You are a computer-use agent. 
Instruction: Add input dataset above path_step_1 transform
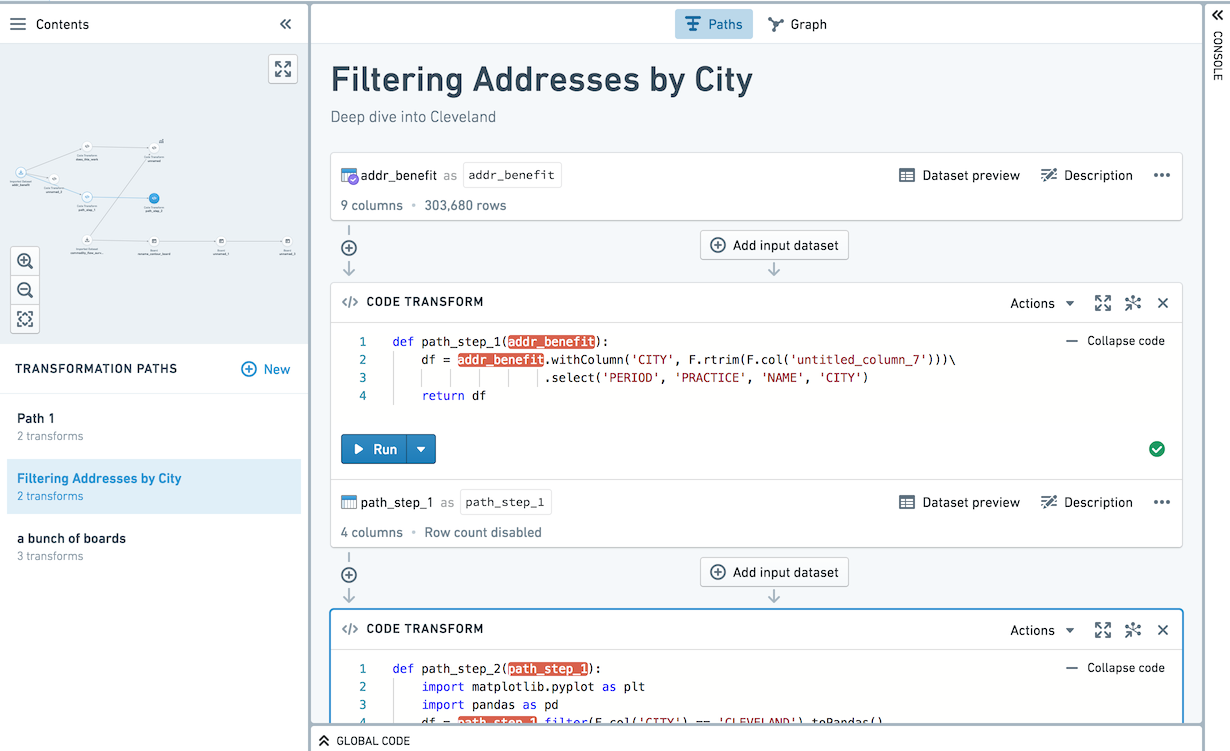click(774, 245)
